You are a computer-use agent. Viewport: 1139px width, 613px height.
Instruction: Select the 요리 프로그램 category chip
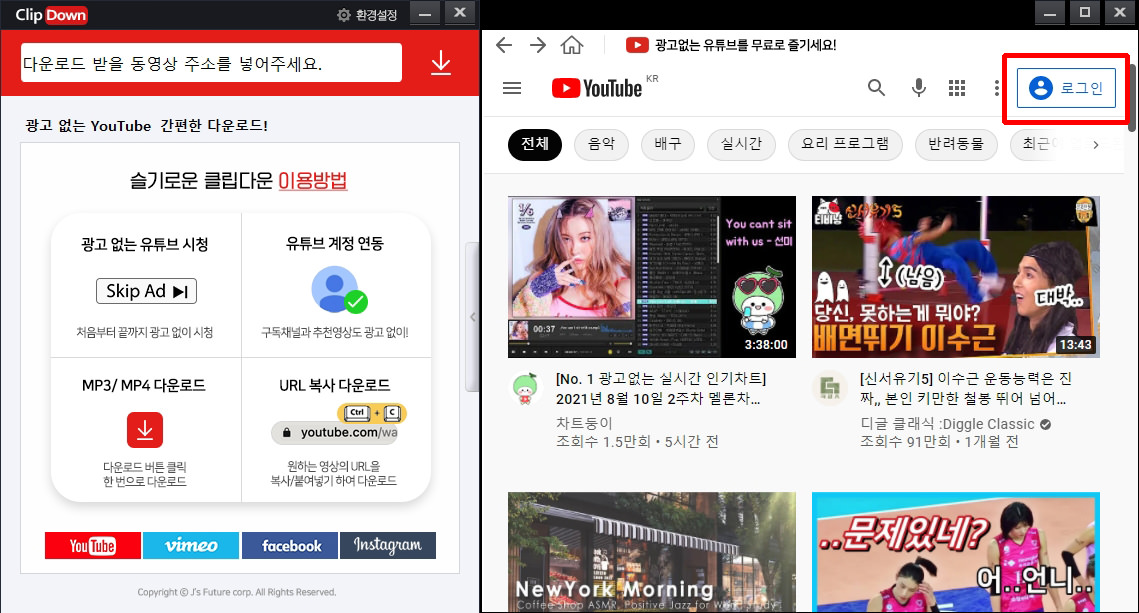click(845, 144)
